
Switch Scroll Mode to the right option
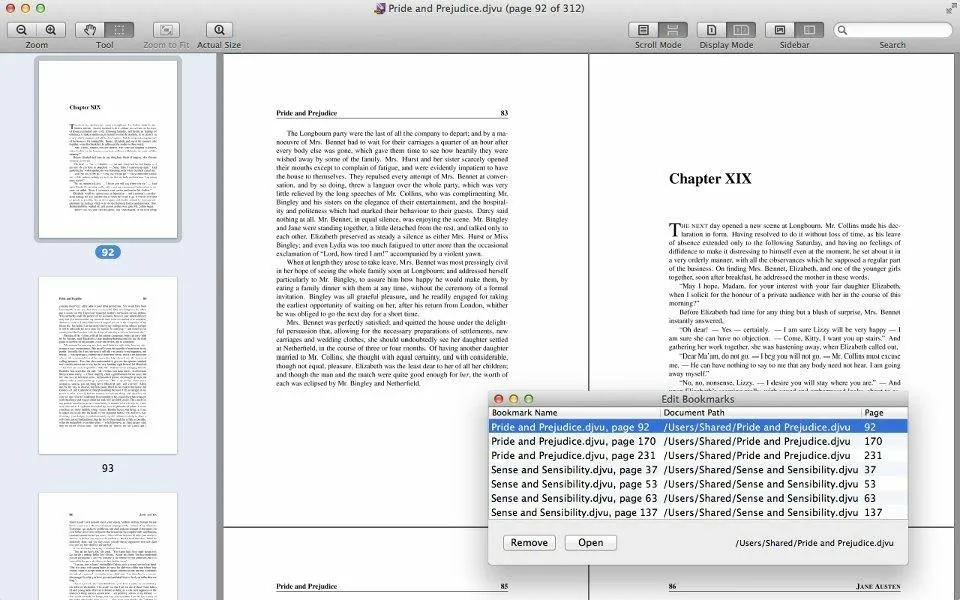pyautogui.click(x=673, y=31)
